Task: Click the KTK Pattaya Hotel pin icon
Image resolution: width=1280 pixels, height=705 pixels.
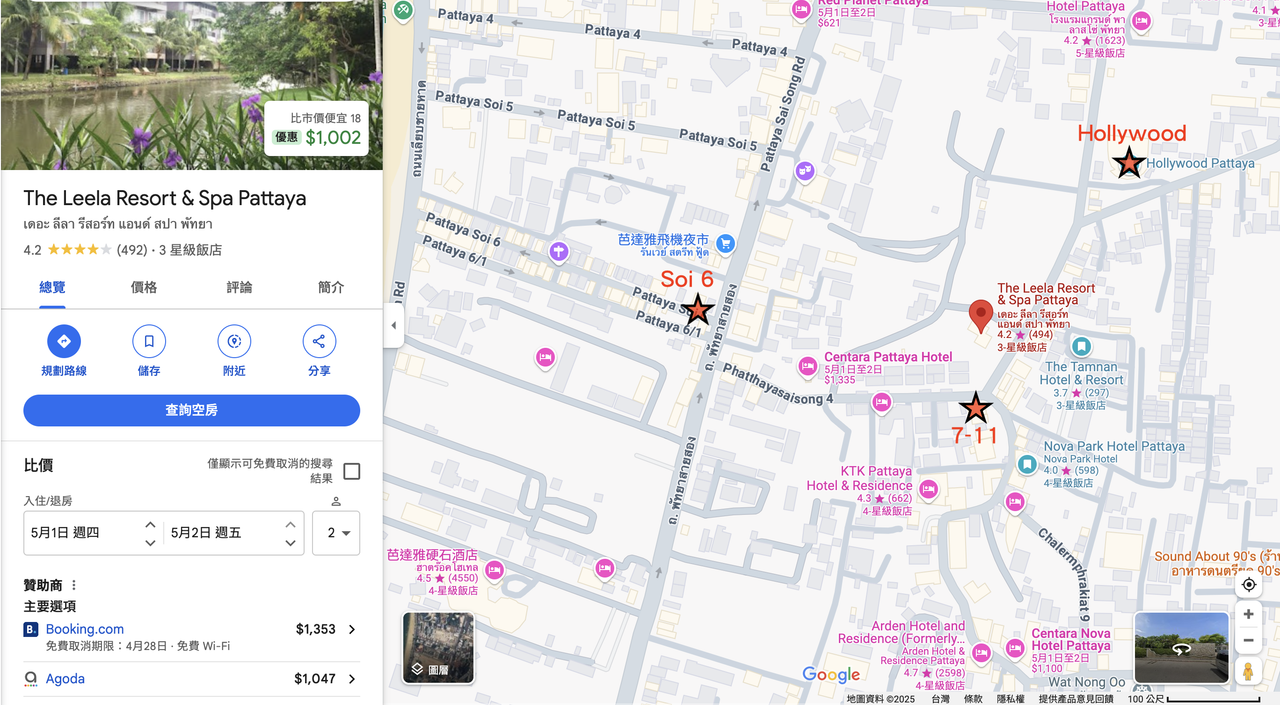Action: point(928,489)
